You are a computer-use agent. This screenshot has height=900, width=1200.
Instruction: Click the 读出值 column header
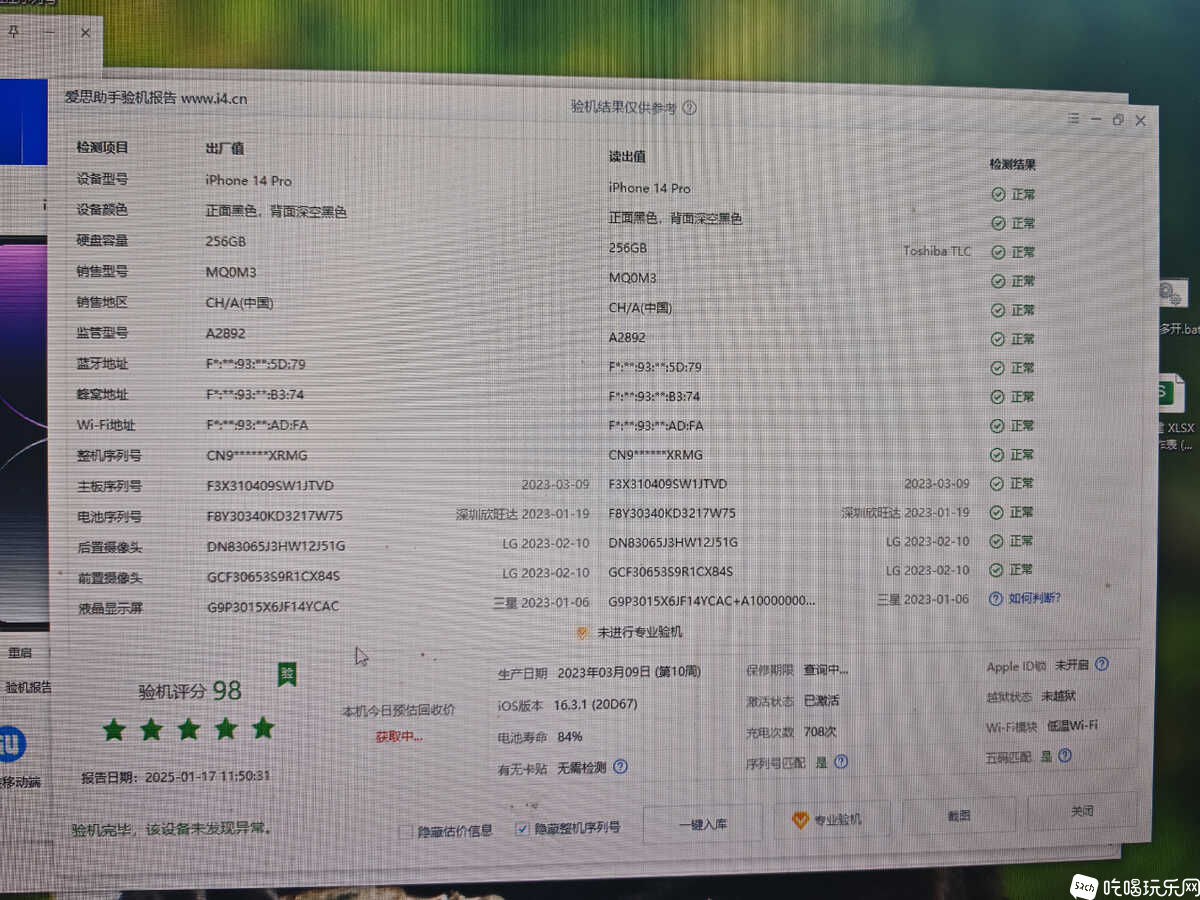[627, 157]
